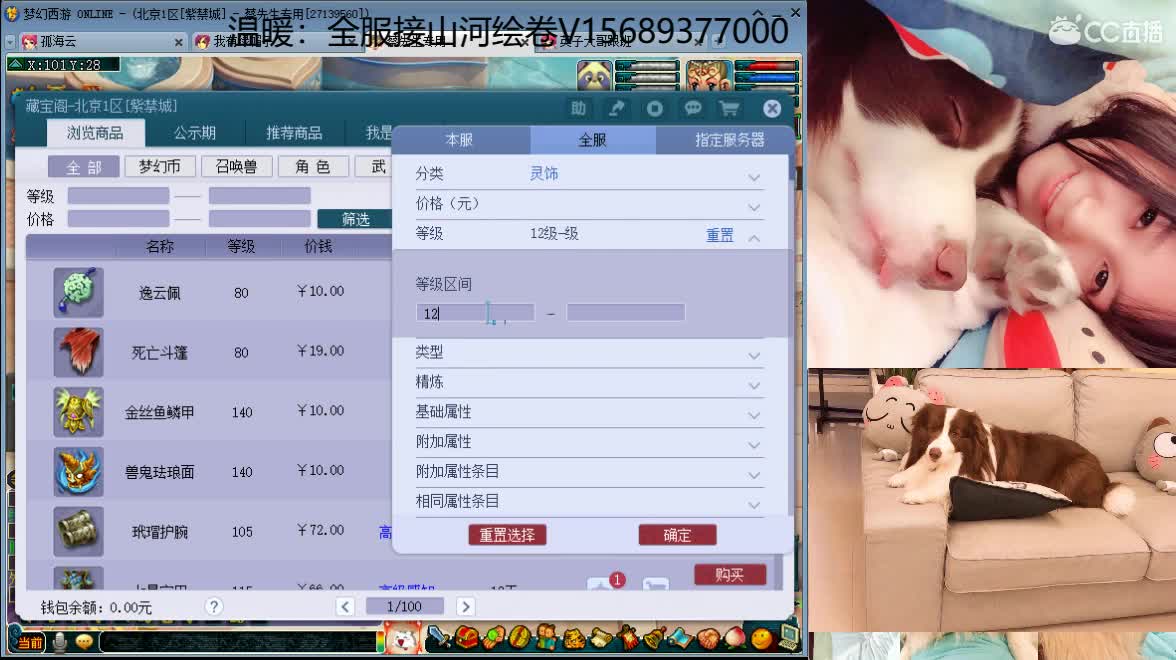Screen dimensions: 1176x660
Task: Select the 梦幻币 category filter
Action: pyautogui.click(x=160, y=166)
